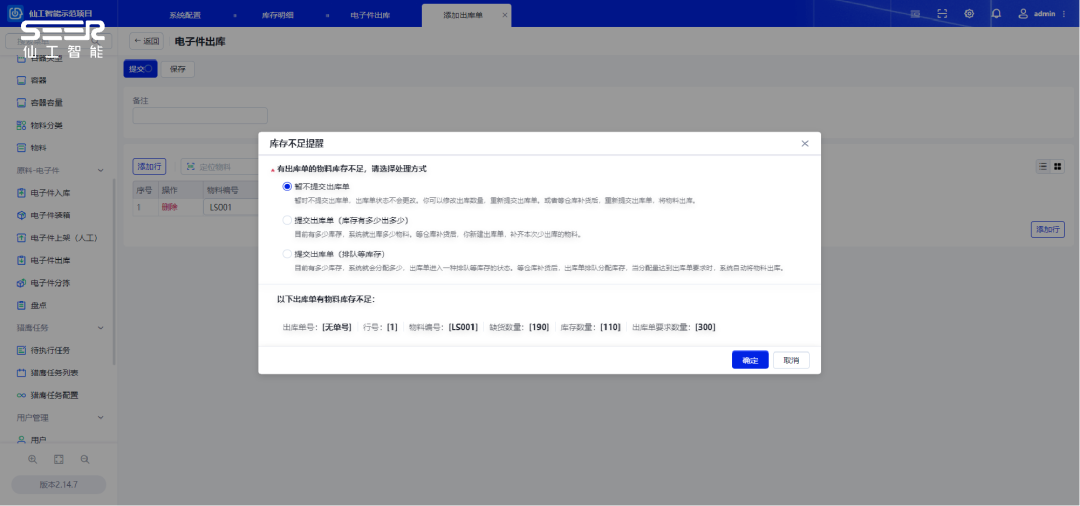The image size is (1080, 506).
Task: Switch to the 系统配置 tab
Action: [185, 15]
